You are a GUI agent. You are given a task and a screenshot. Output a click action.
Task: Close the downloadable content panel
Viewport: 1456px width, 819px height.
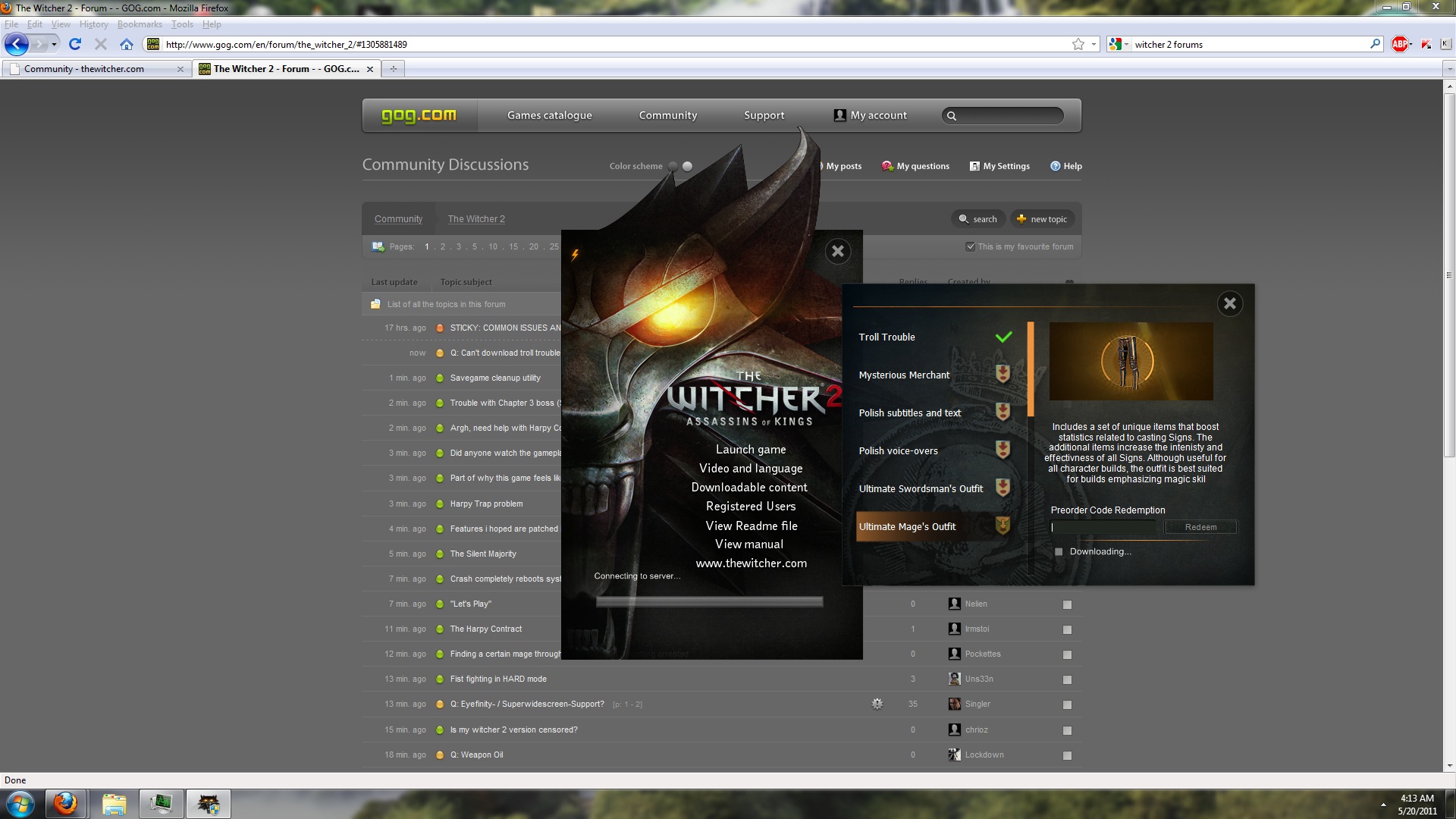(x=1229, y=304)
